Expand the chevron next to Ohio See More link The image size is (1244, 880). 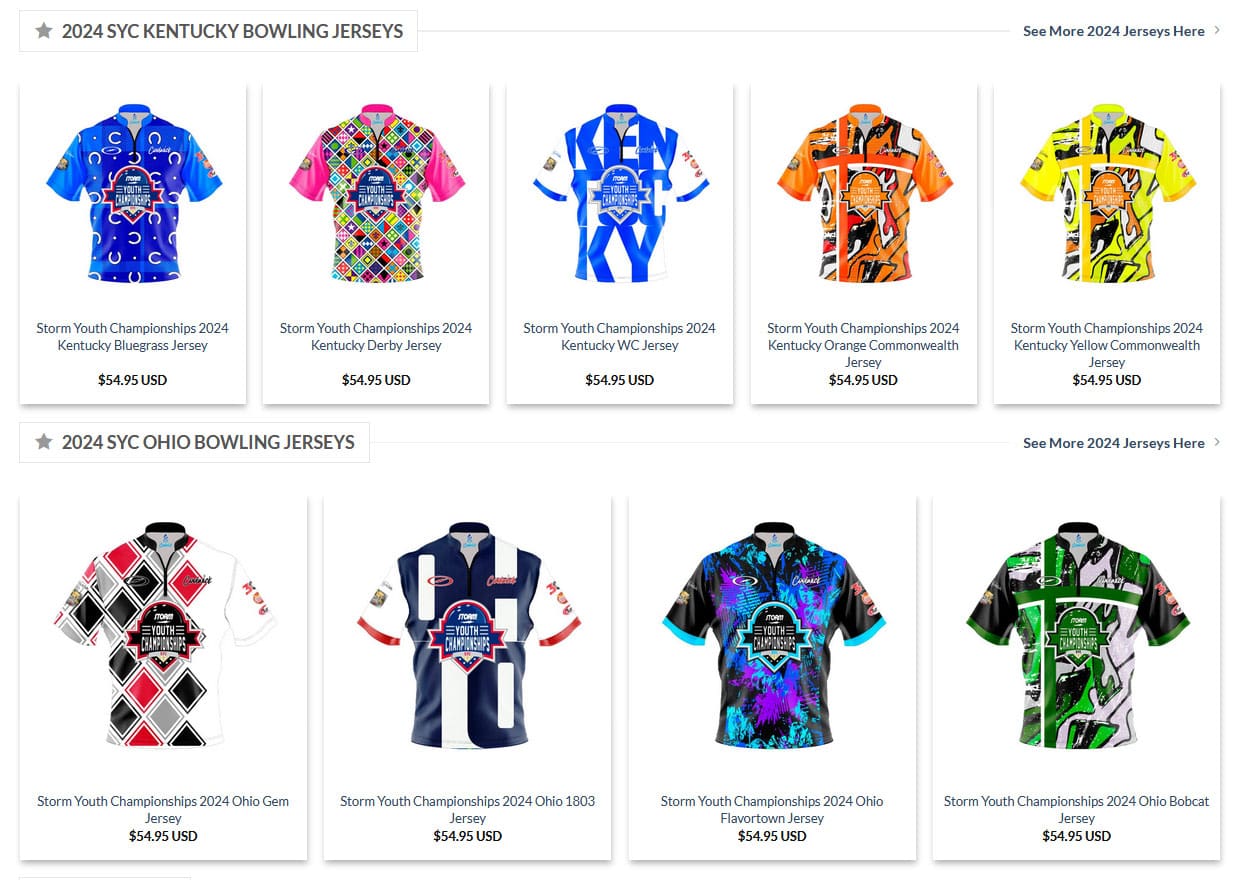click(1217, 442)
